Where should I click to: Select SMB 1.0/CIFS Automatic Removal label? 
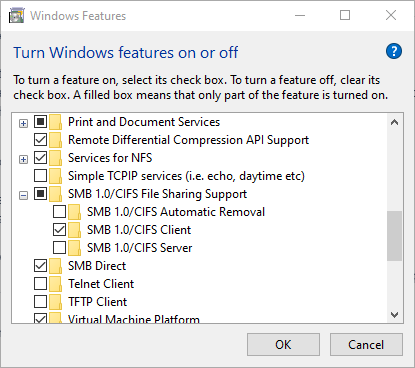click(x=176, y=212)
